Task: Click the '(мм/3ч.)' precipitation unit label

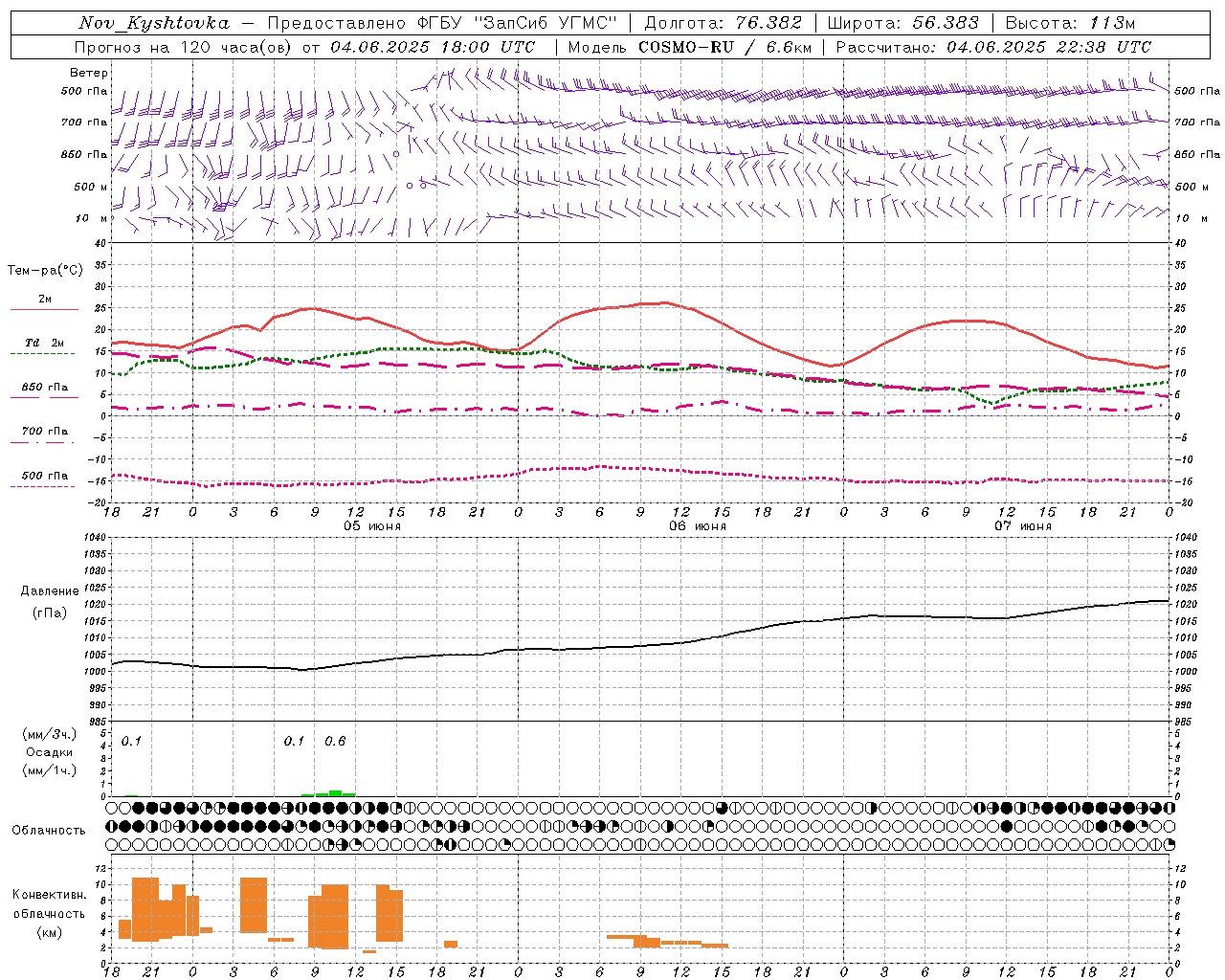Action: [50, 734]
